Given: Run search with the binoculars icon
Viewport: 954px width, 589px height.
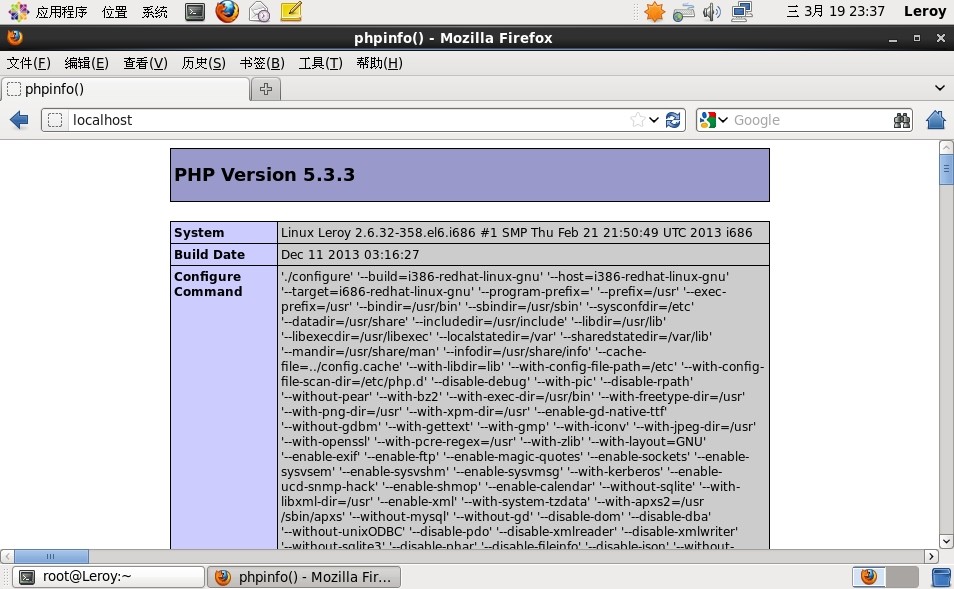Looking at the screenshot, I should pyautogui.click(x=902, y=120).
